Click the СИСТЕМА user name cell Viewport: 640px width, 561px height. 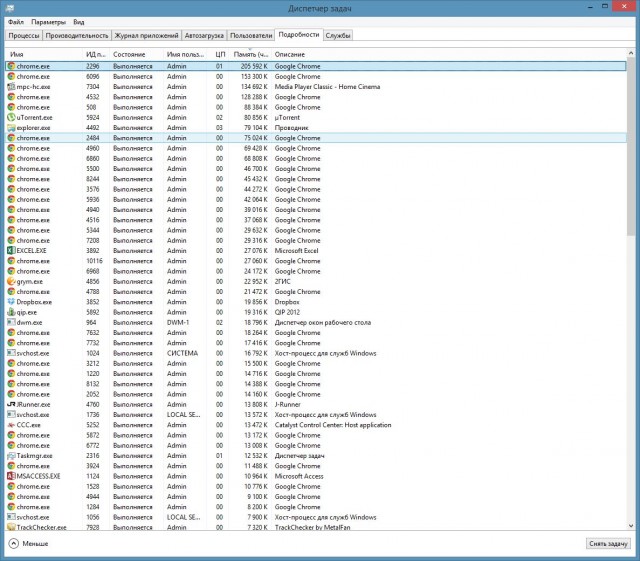[x=182, y=353]
